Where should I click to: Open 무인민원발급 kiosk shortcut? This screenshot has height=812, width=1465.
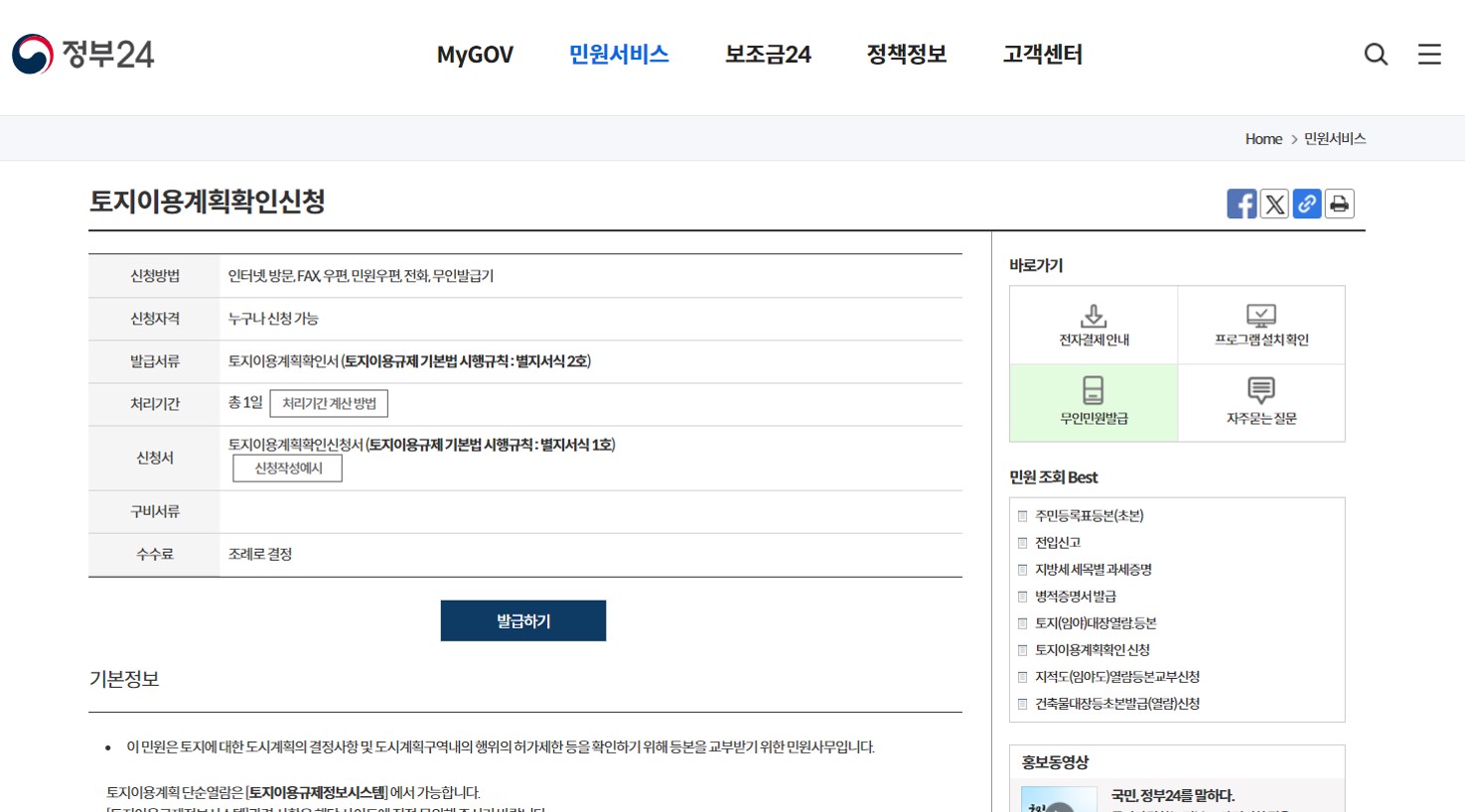(x=1093, y=401)
